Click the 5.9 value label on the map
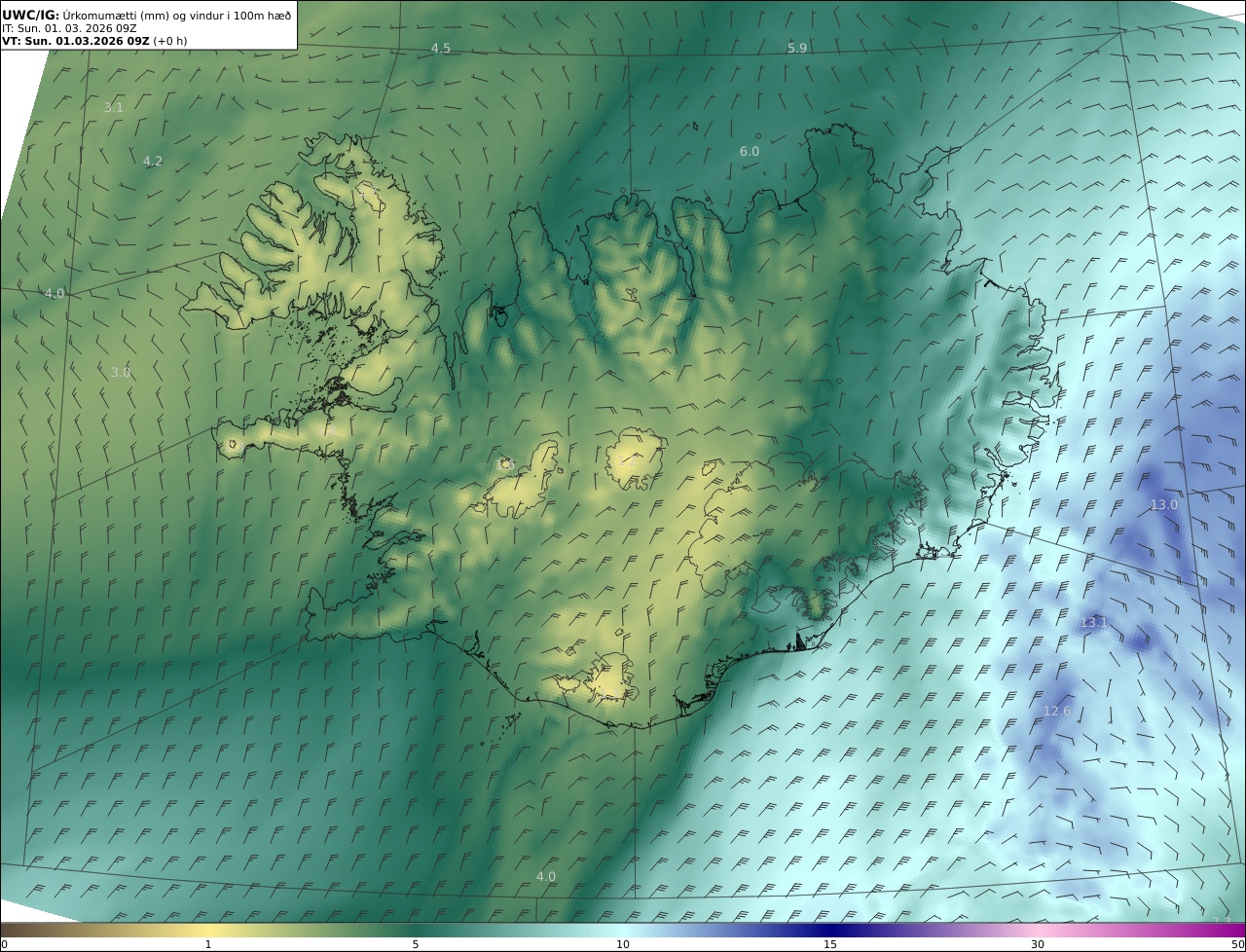This screenshot has height=952, width=1246. tap(797, 48)
